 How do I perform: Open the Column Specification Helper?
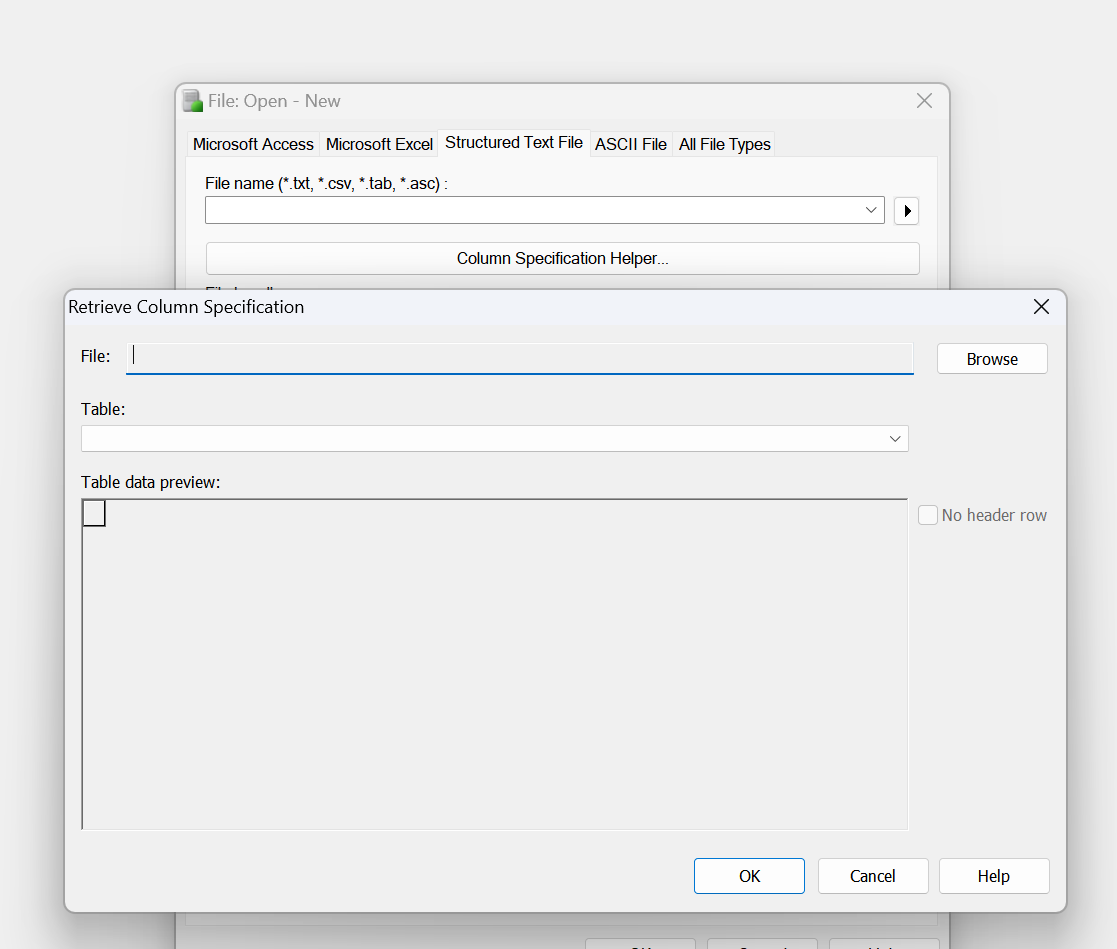tap(562, 258)
